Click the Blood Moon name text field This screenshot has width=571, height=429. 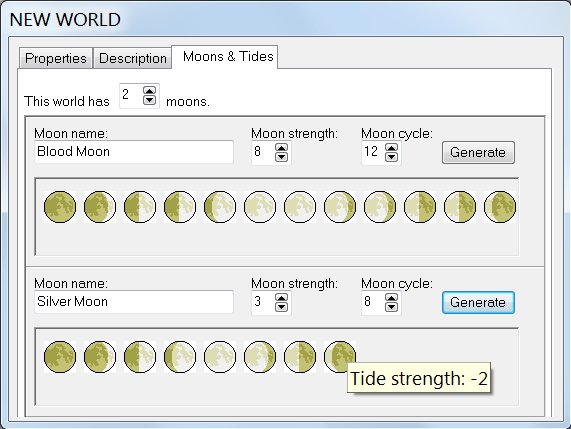pyautogui.click(x=134, y=152)
